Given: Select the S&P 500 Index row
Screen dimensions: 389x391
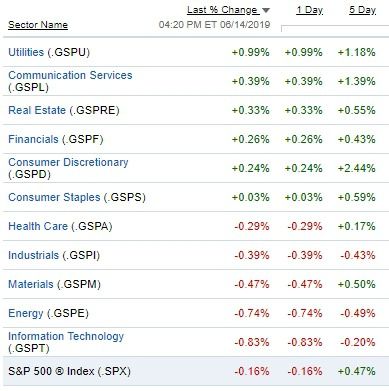Looking at the screenshot, I should click(196, 371).
